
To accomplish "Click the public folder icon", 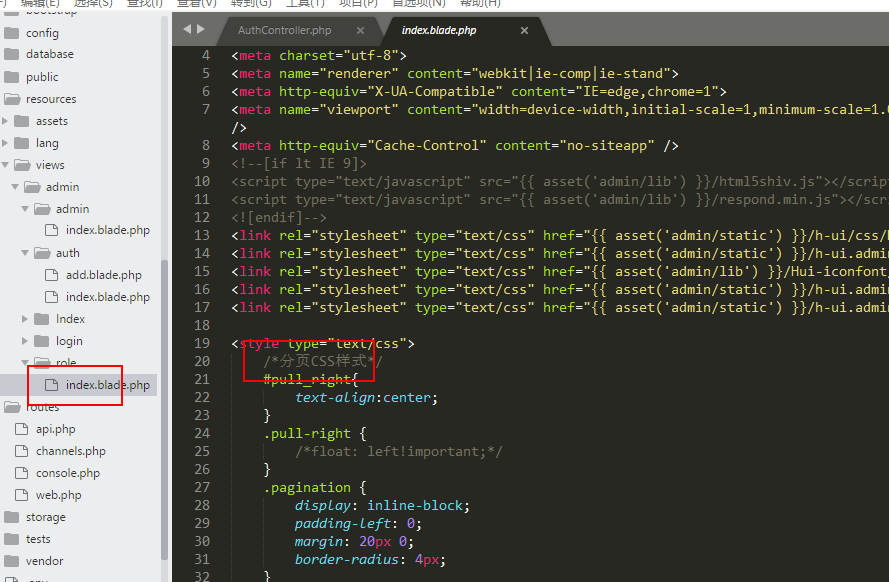I will point(12,77).
